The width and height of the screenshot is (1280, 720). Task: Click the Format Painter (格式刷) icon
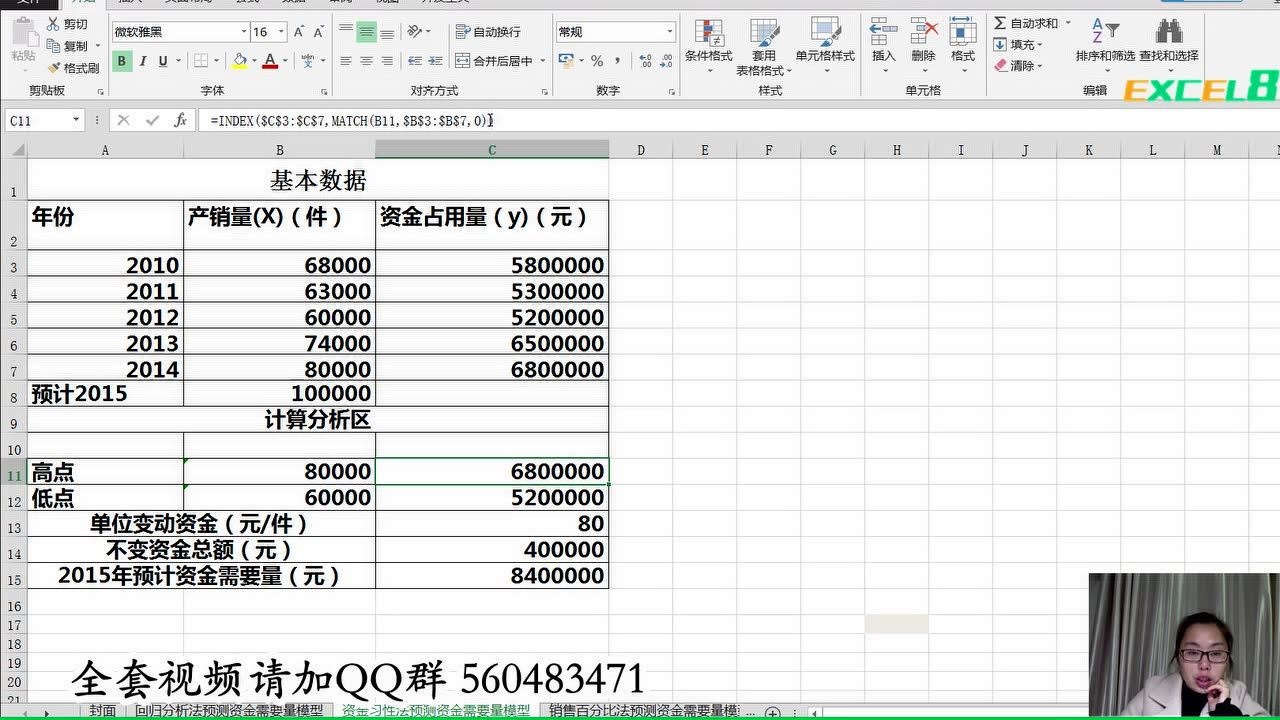54,68
